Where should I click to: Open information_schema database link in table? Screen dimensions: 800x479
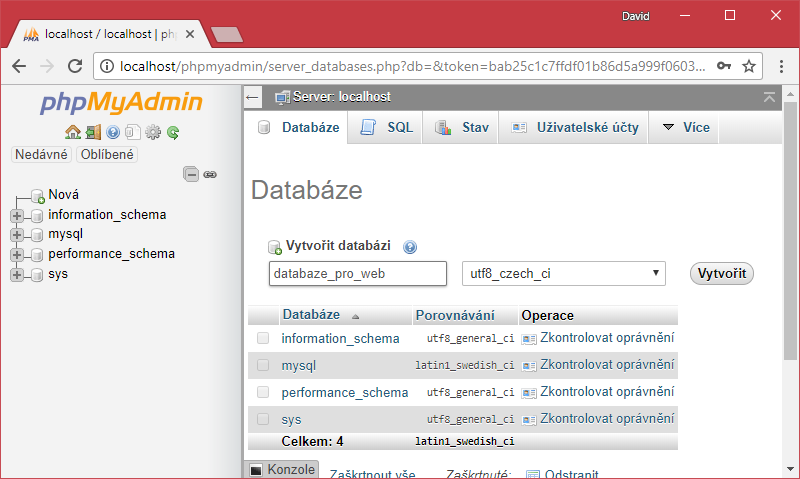pos(340,339)
